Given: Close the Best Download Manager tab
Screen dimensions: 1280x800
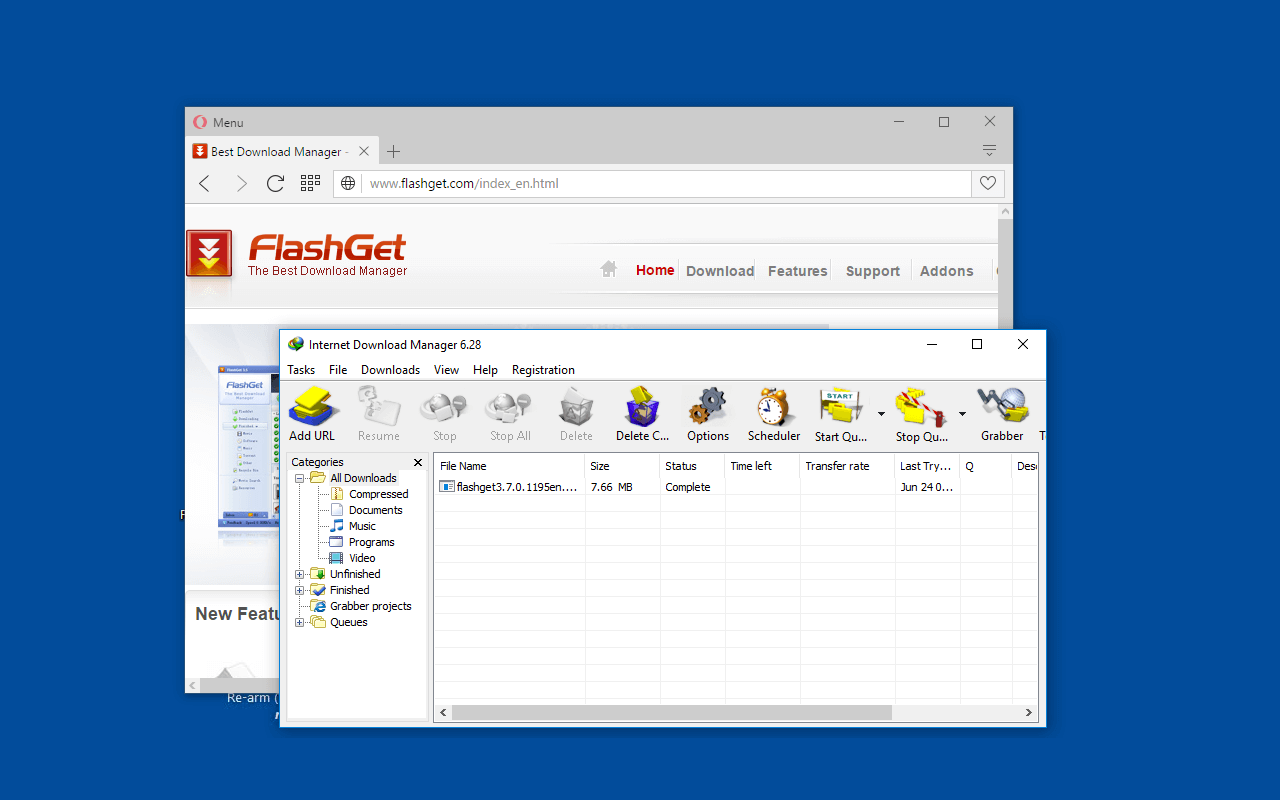Looking at the screenshot, I should point(364,152).
